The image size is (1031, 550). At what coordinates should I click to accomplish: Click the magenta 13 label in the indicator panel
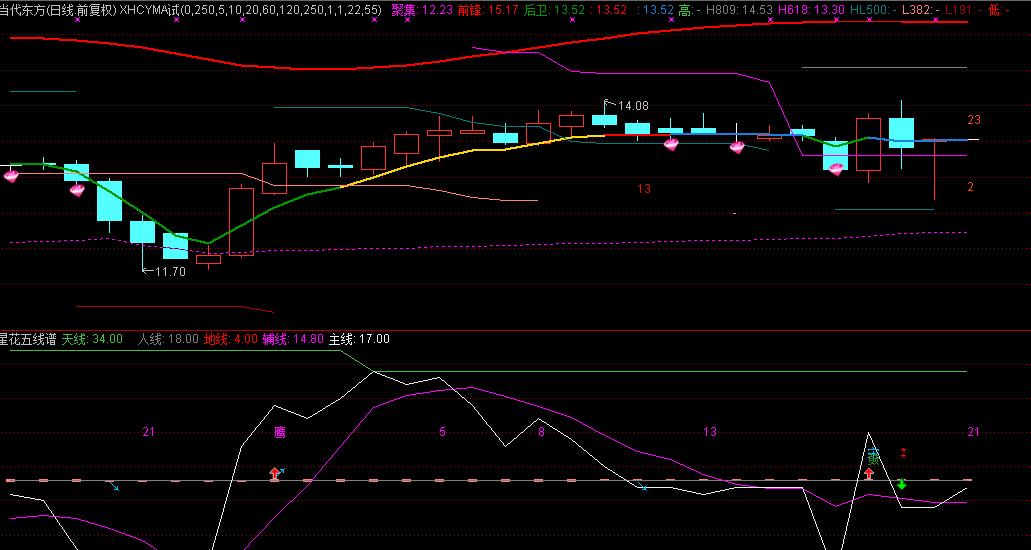710,432
